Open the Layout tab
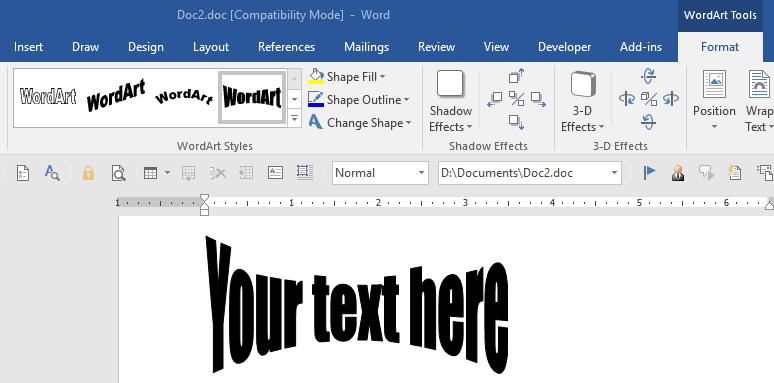 211,47
